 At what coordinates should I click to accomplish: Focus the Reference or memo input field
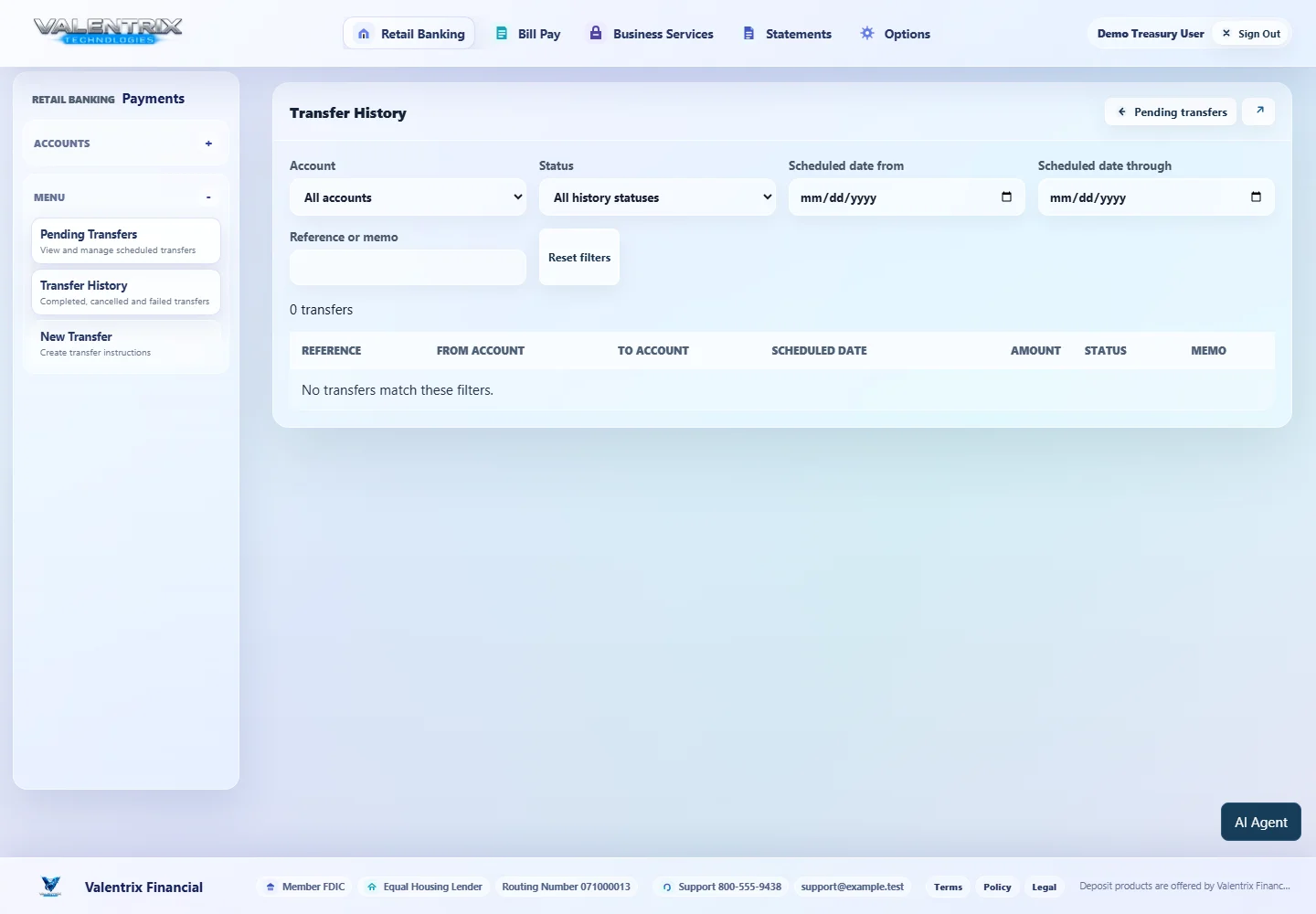coord(408,267)
